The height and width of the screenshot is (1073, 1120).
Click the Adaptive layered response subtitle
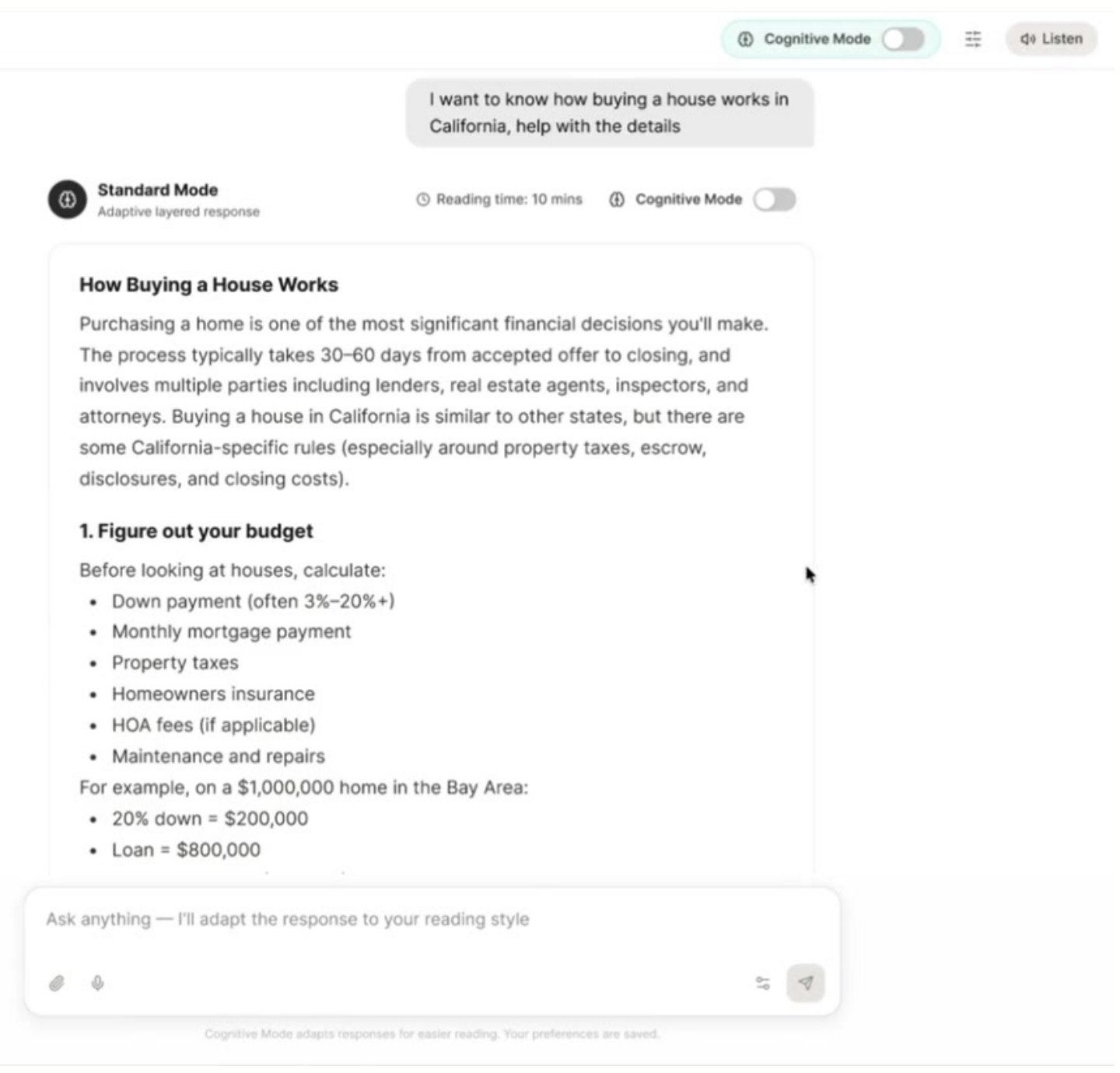click(179, 212)
